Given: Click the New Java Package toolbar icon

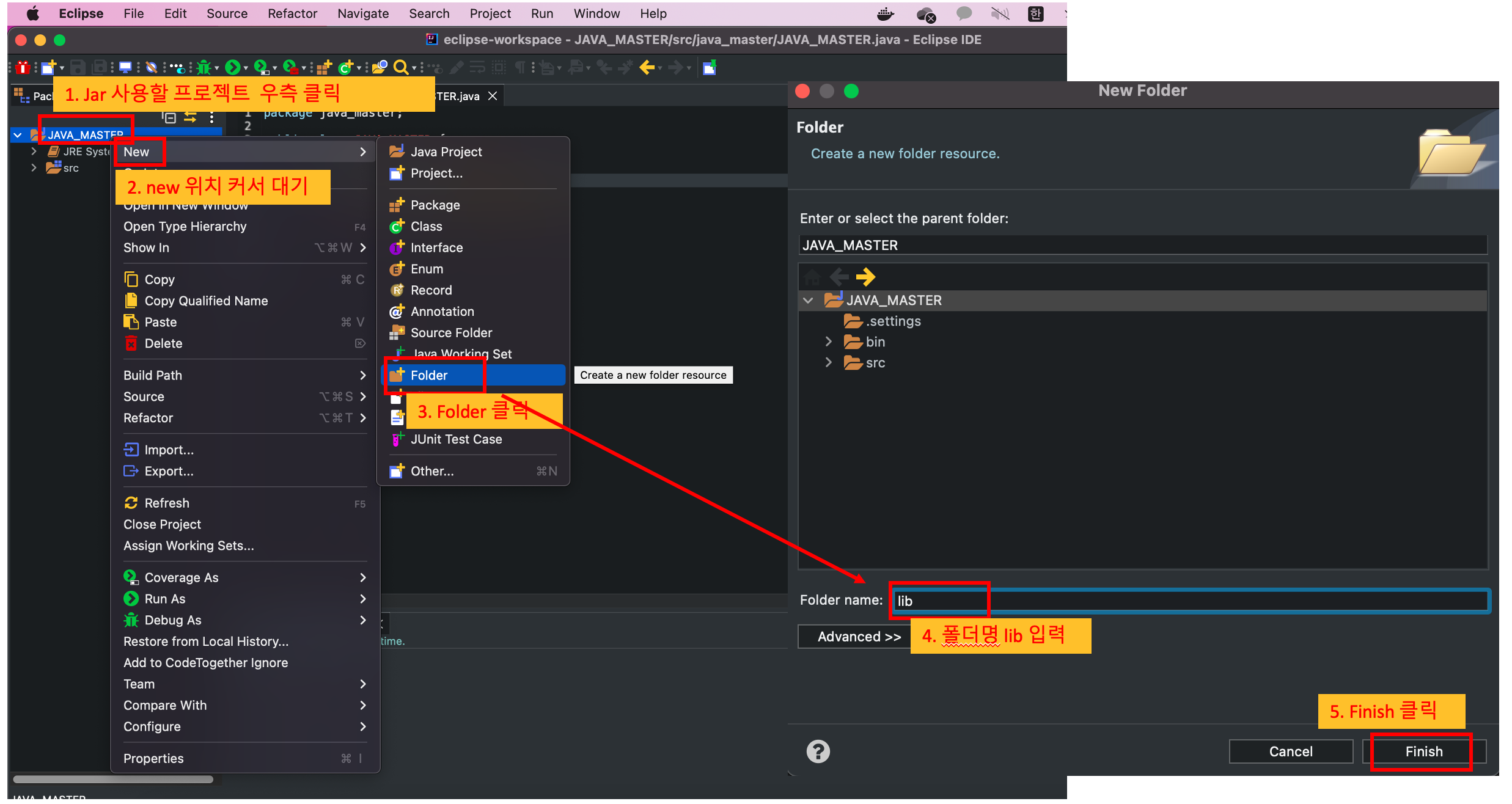Looking at the screenshot, I should tap(324, 67).
